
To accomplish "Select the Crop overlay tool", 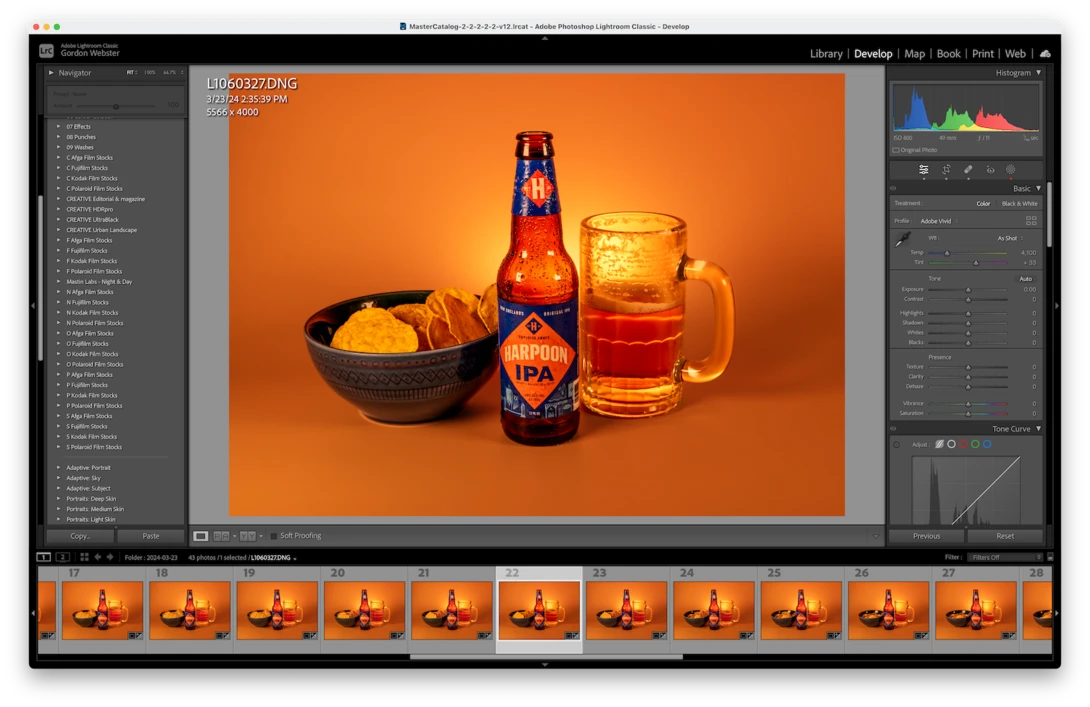I will coord(946,170).
